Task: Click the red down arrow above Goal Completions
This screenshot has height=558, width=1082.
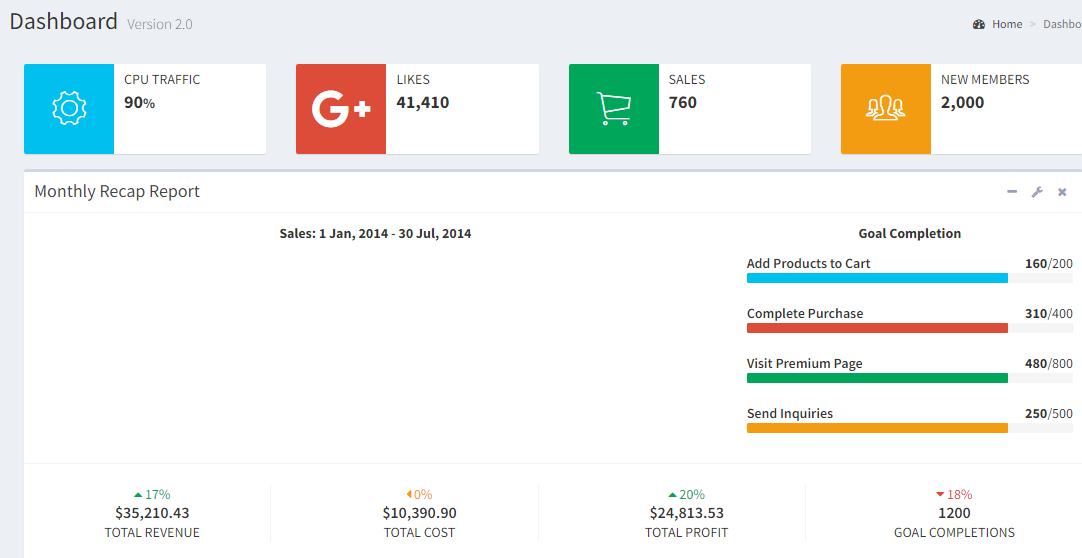Action: click(x=940, y=495)
